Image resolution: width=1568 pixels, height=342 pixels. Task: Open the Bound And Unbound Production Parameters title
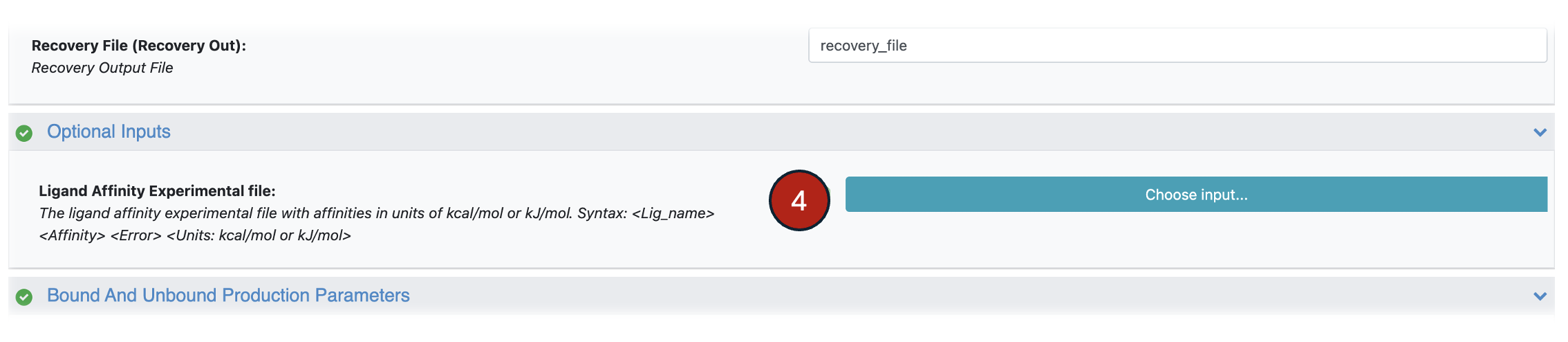point(228,296)
